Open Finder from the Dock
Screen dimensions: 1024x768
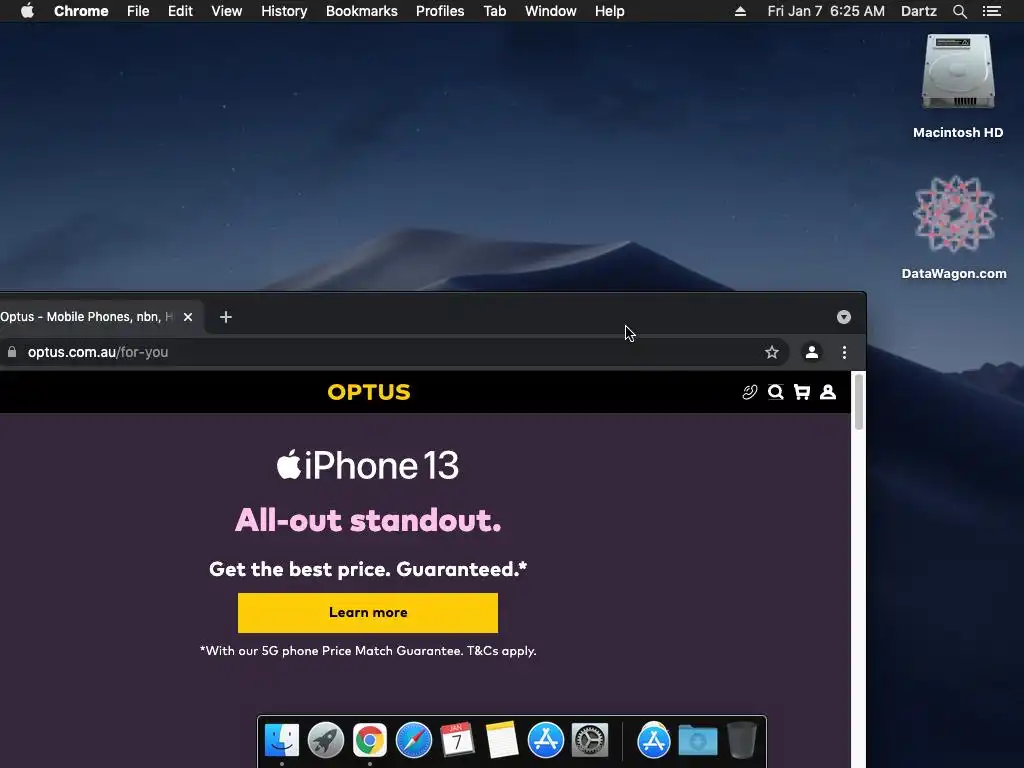(281, 740)
